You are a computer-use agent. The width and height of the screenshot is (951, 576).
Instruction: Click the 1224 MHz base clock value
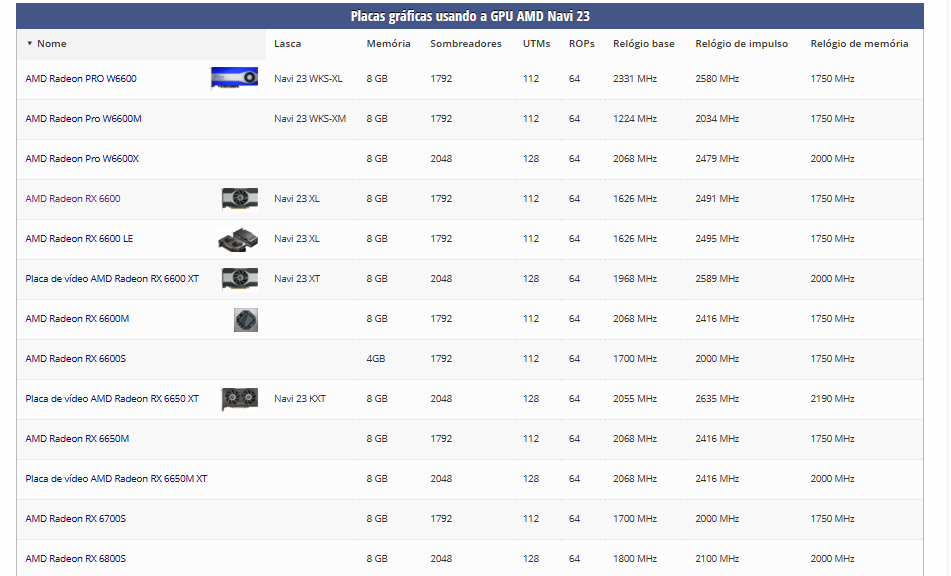(634, 118)
